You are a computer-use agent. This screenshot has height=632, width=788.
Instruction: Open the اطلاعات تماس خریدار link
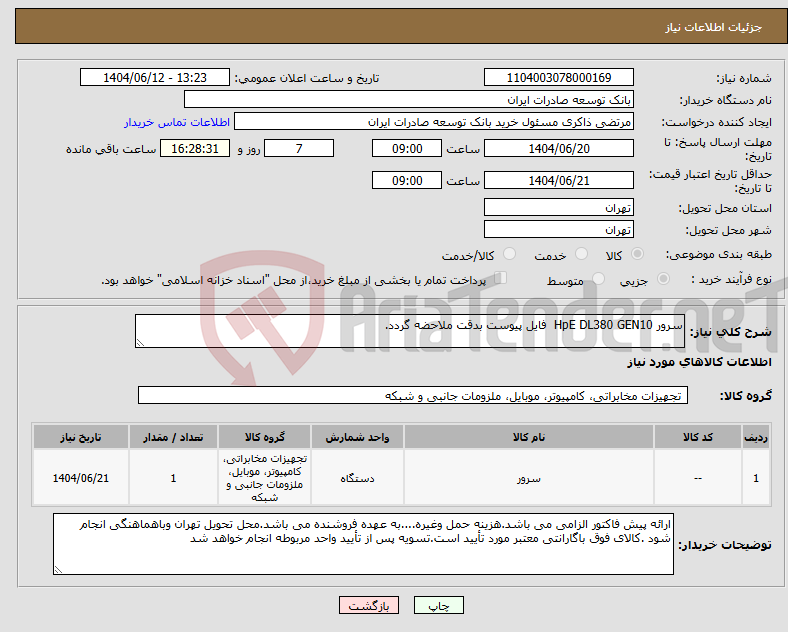[177, 122]
